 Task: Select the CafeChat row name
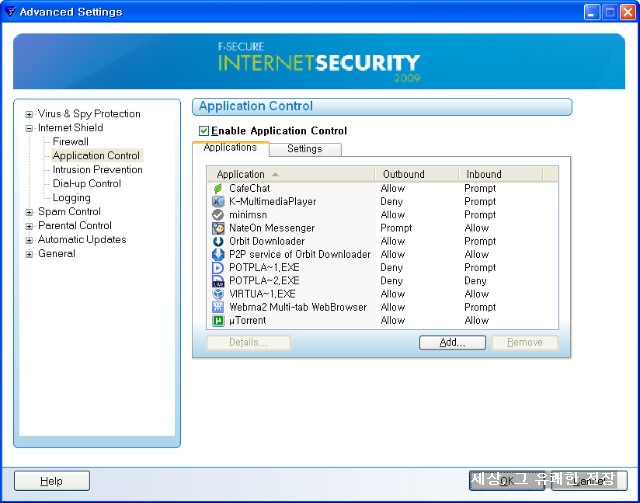249,189
